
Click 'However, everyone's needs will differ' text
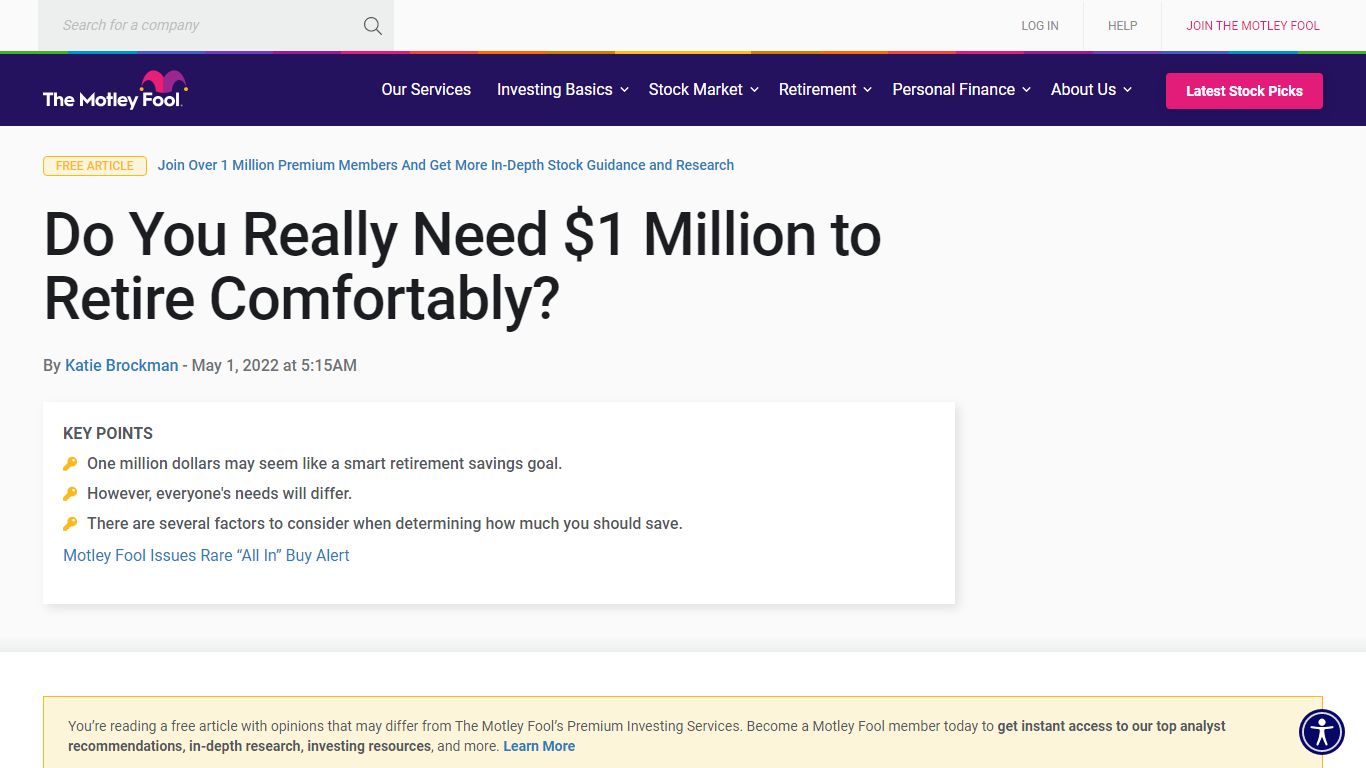220,493
